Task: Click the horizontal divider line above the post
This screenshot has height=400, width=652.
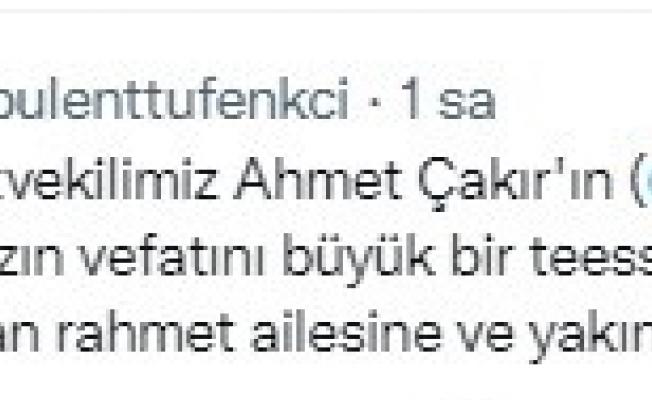Action: 326,10
